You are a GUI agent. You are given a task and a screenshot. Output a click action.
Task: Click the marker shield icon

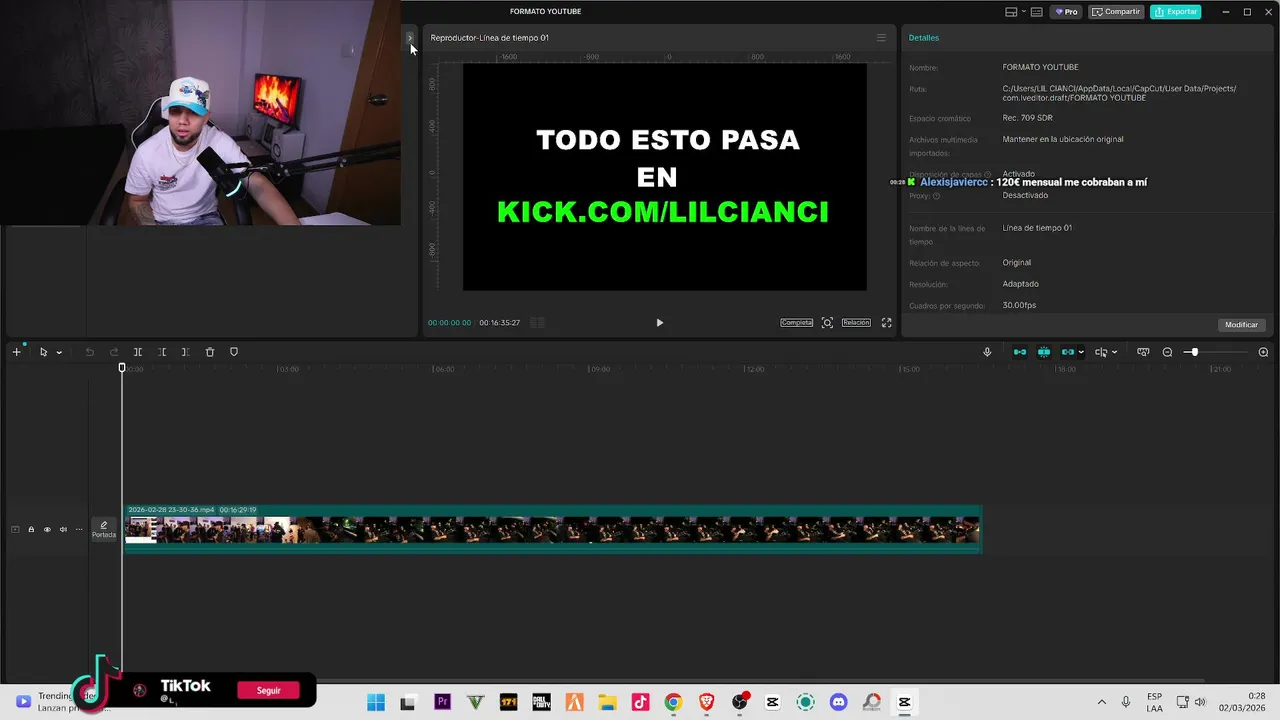(234, 352)
